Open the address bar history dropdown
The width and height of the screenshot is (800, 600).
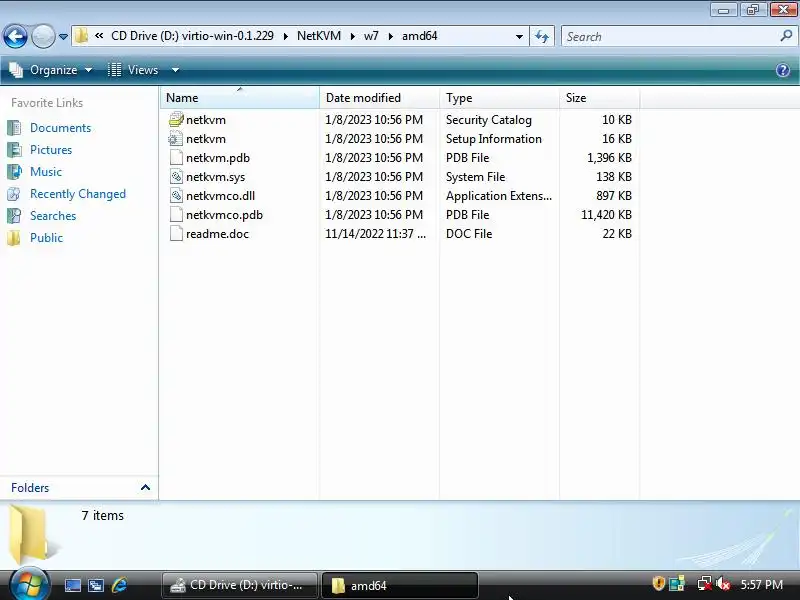click(x=519, y=36)
